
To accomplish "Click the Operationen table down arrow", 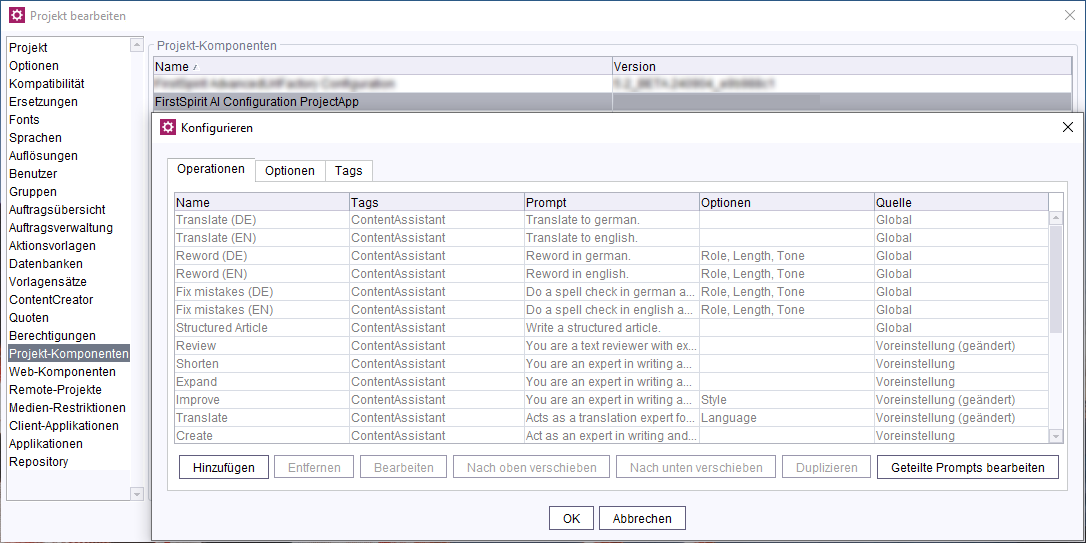I will coord(1056,436).
